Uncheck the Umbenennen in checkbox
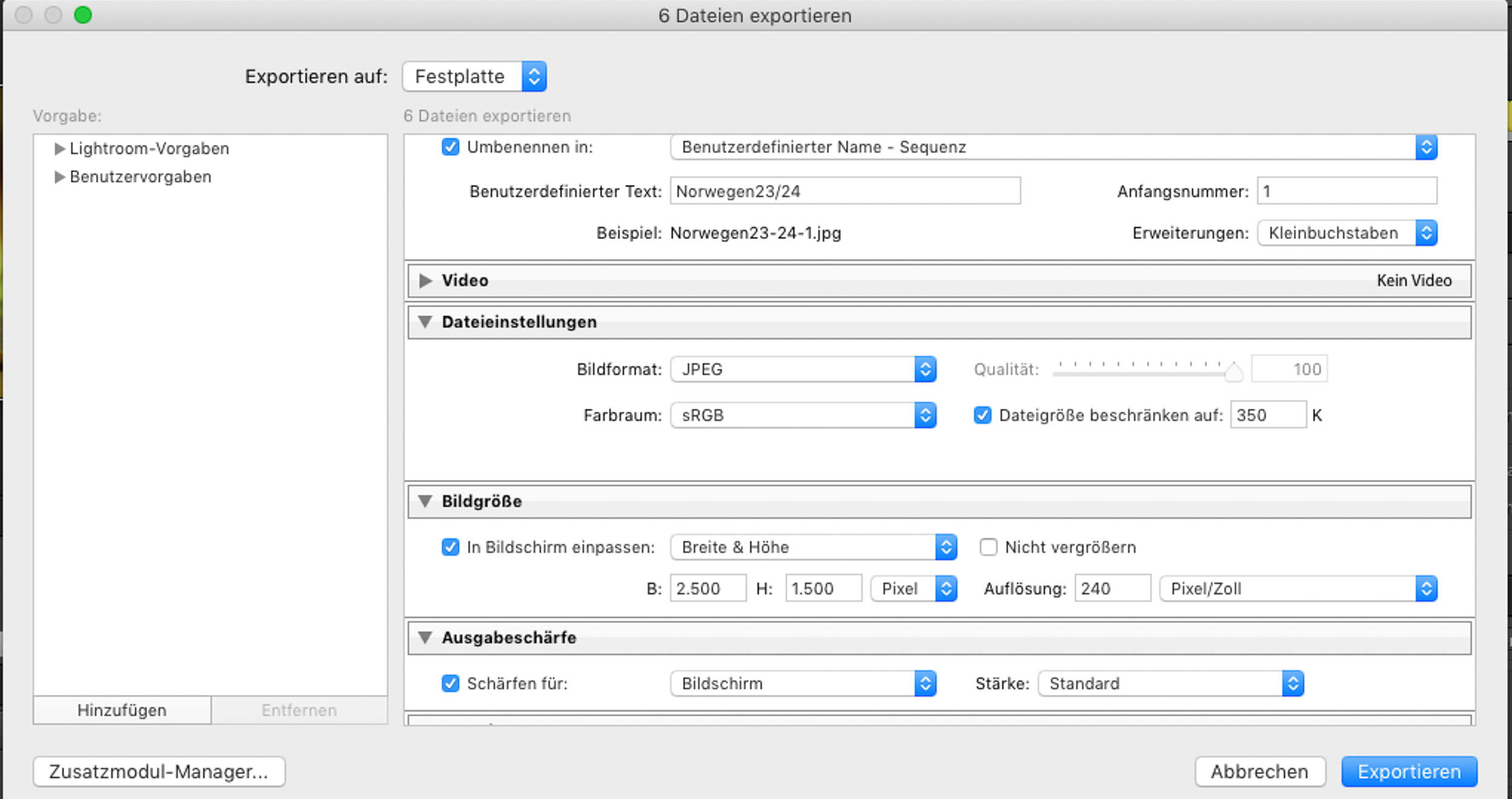The width and height of the screenshot is (1512, 799). 451,147
